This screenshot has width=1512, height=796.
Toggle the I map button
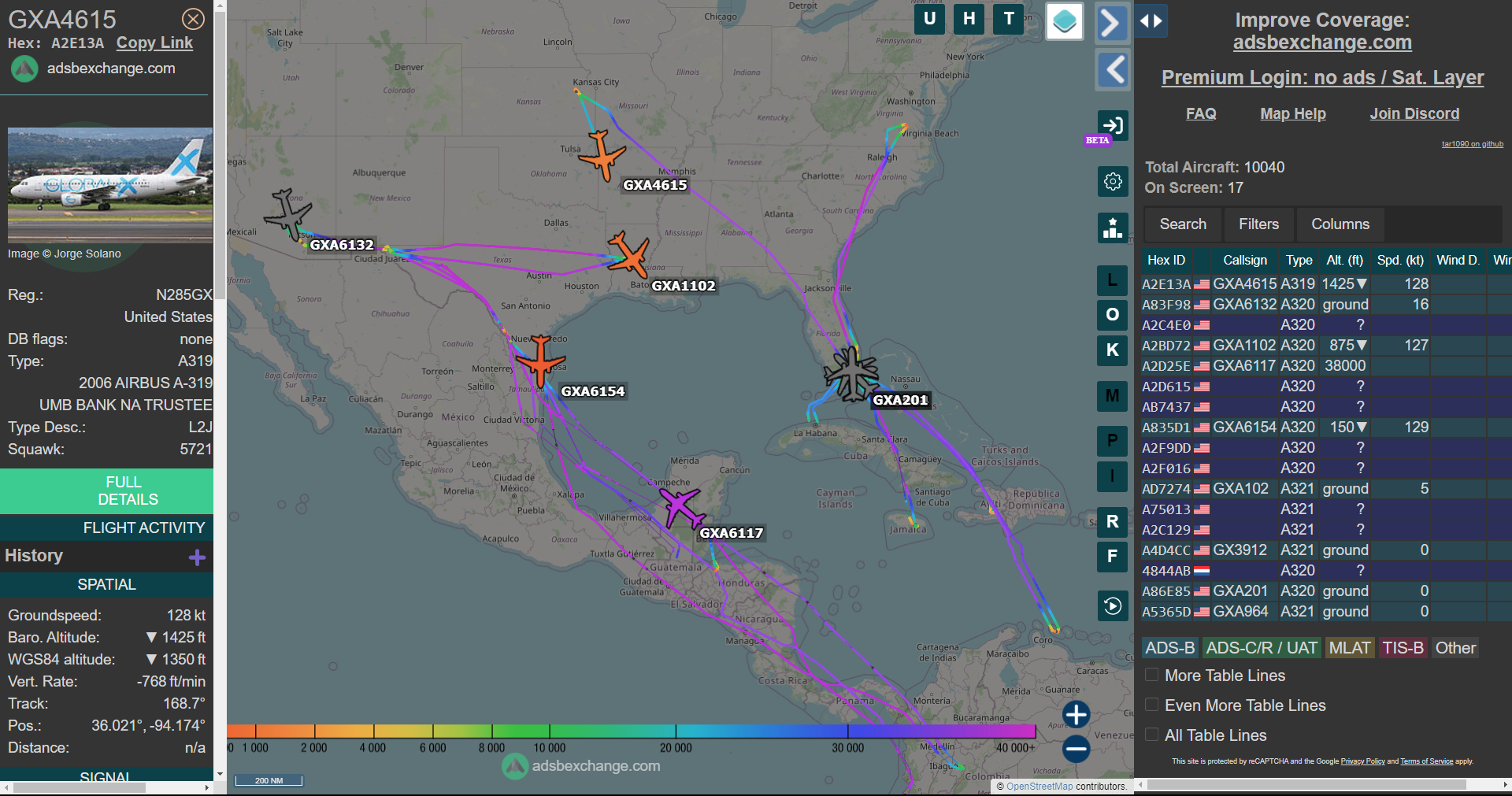tap(1112, 476)
